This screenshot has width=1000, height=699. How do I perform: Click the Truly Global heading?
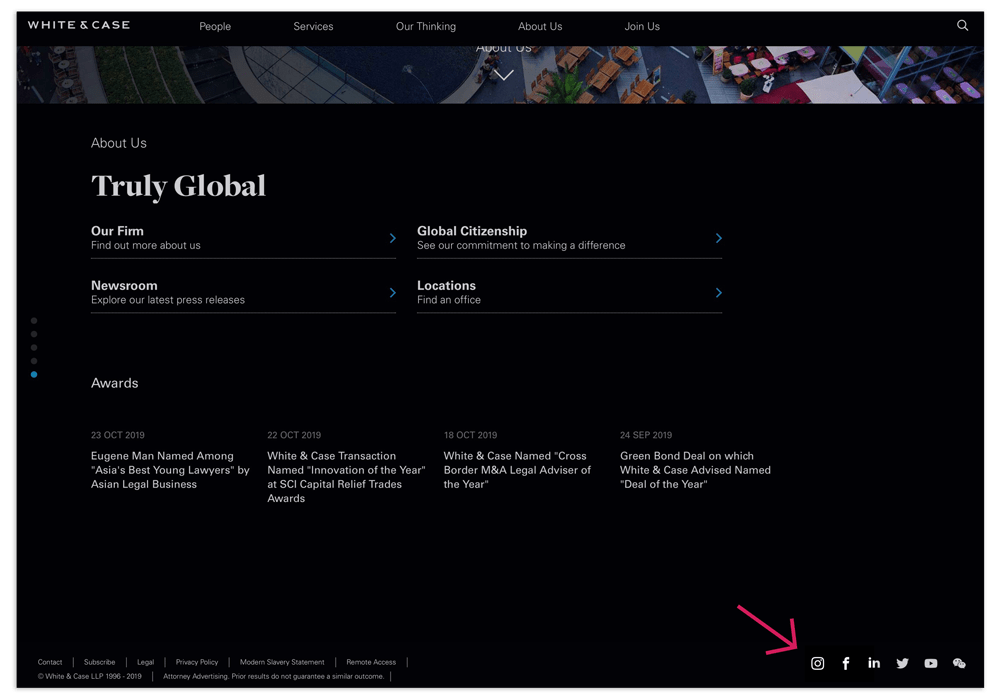tap(178, 186)
